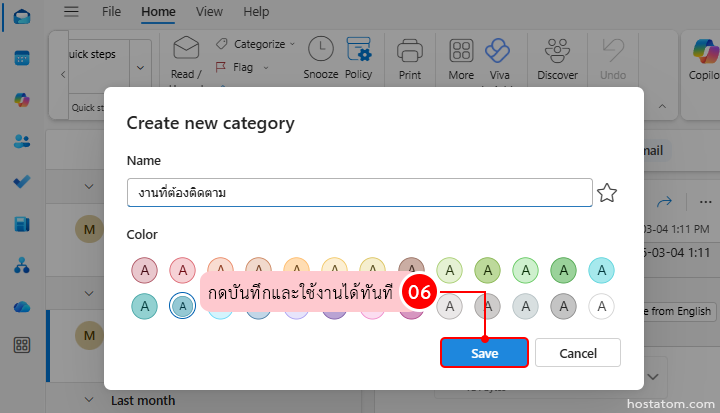Pick the cyan swatch ending the top row
This screenshot has width=720, height=413.
602,270
